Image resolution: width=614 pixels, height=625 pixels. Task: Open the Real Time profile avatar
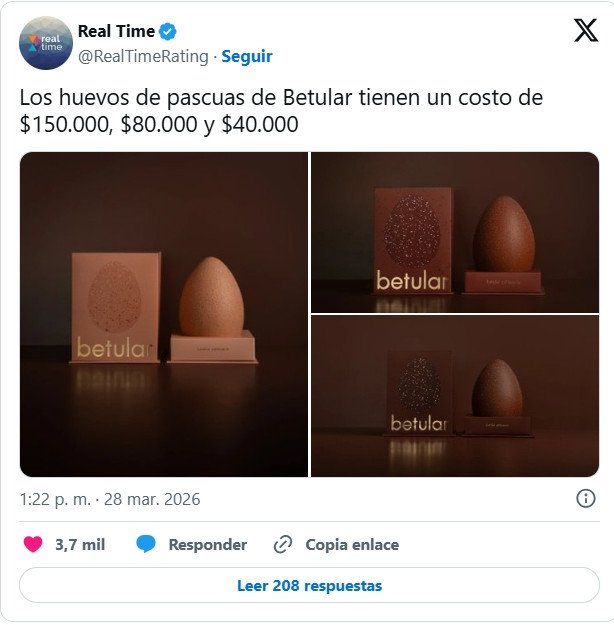(46, 43)
